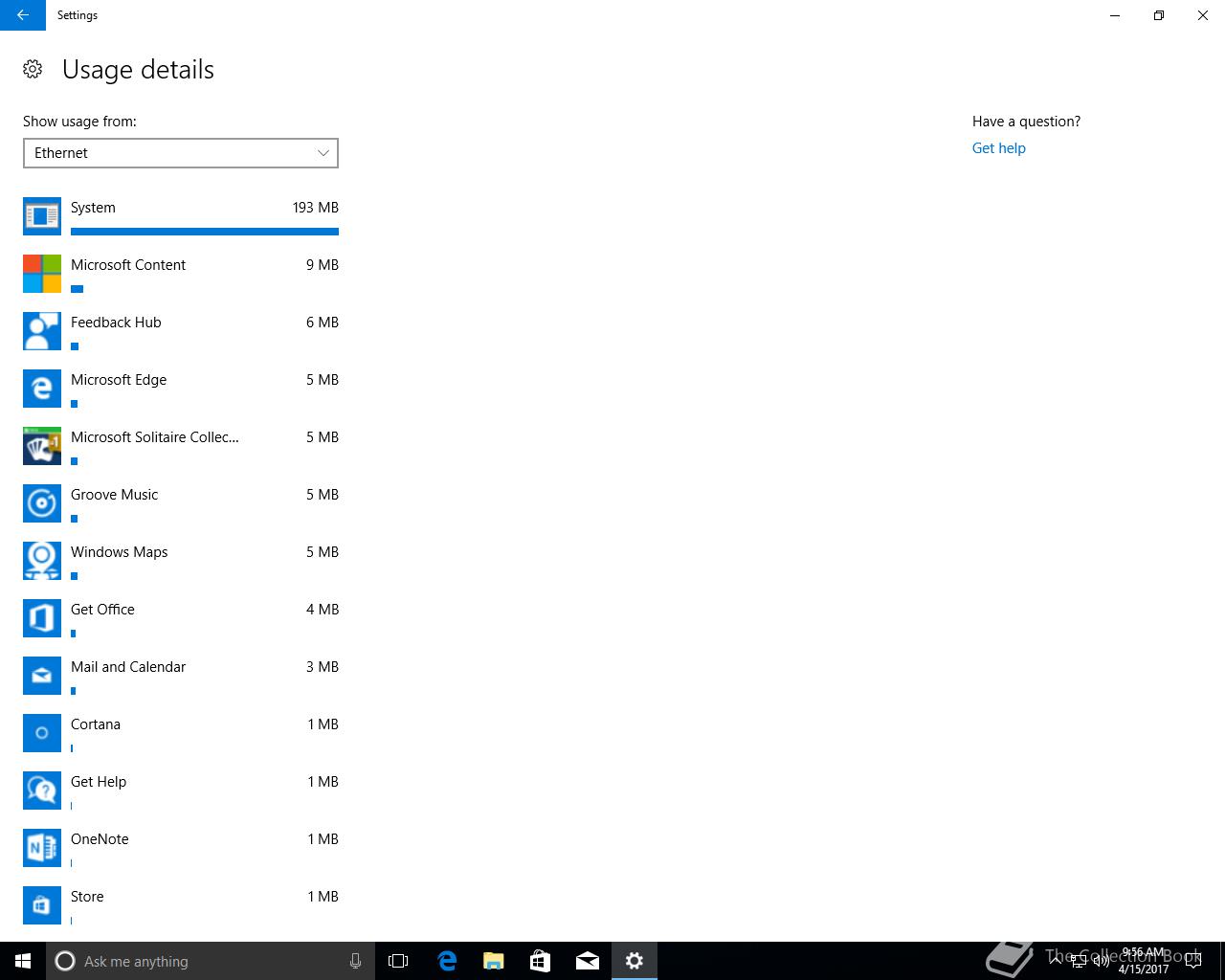
Task: Click the System usage bar
Action: tap(205, 232)
